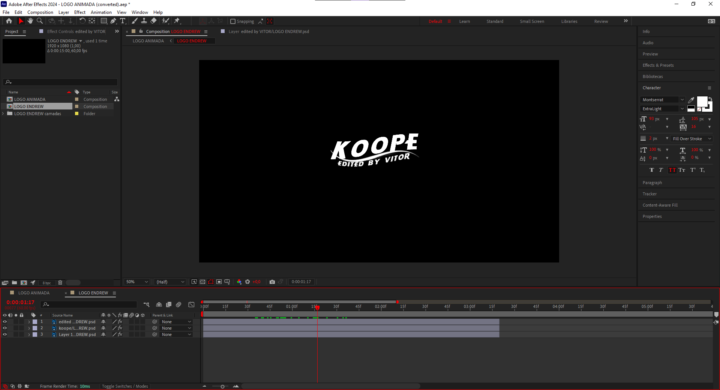Open the Graph Editor icon in timeline
Viewport: 720px width, 390px height.
[x=191, y=304]
